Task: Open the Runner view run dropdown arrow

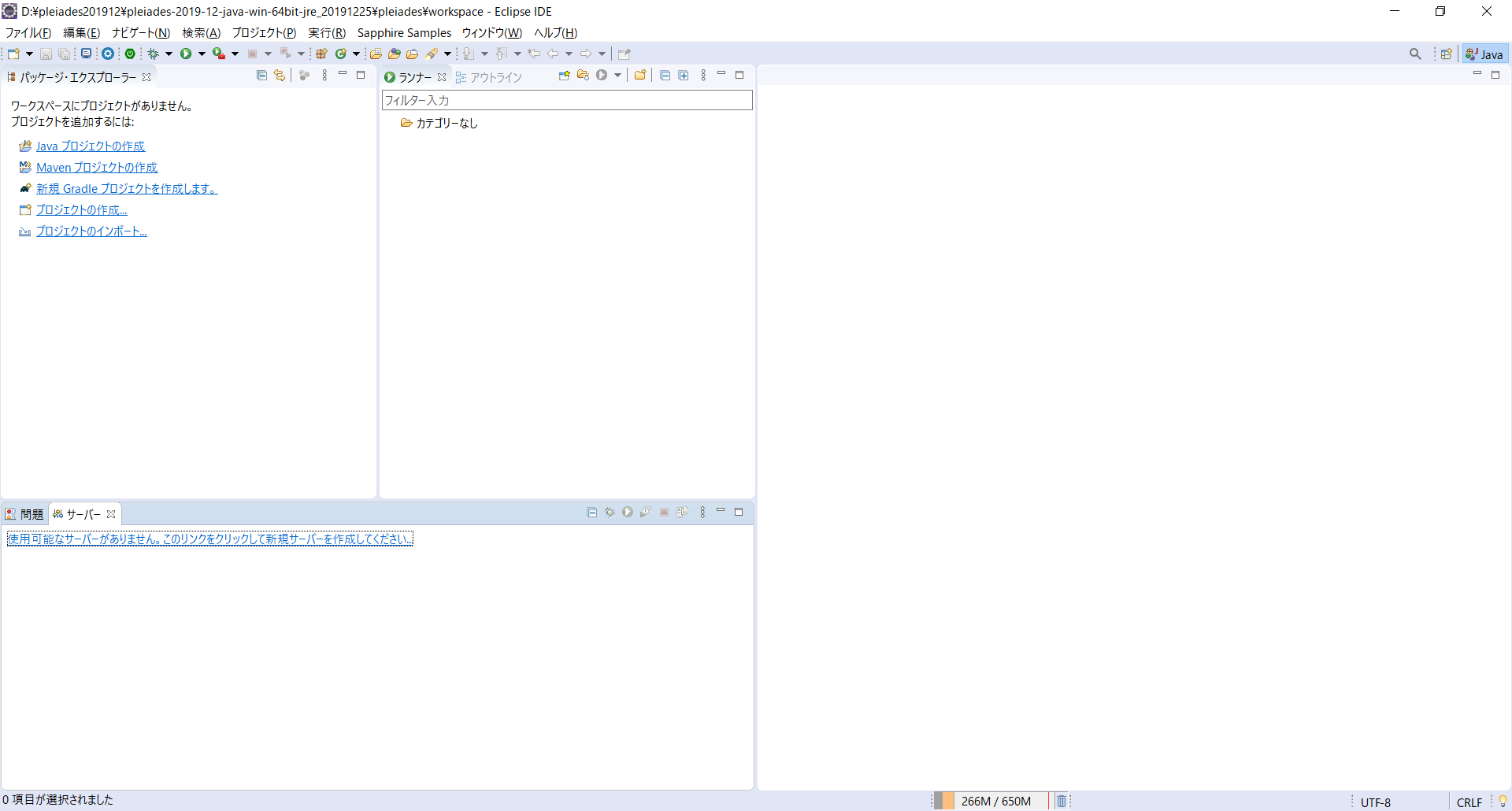Action: click(x=617, y=76)
